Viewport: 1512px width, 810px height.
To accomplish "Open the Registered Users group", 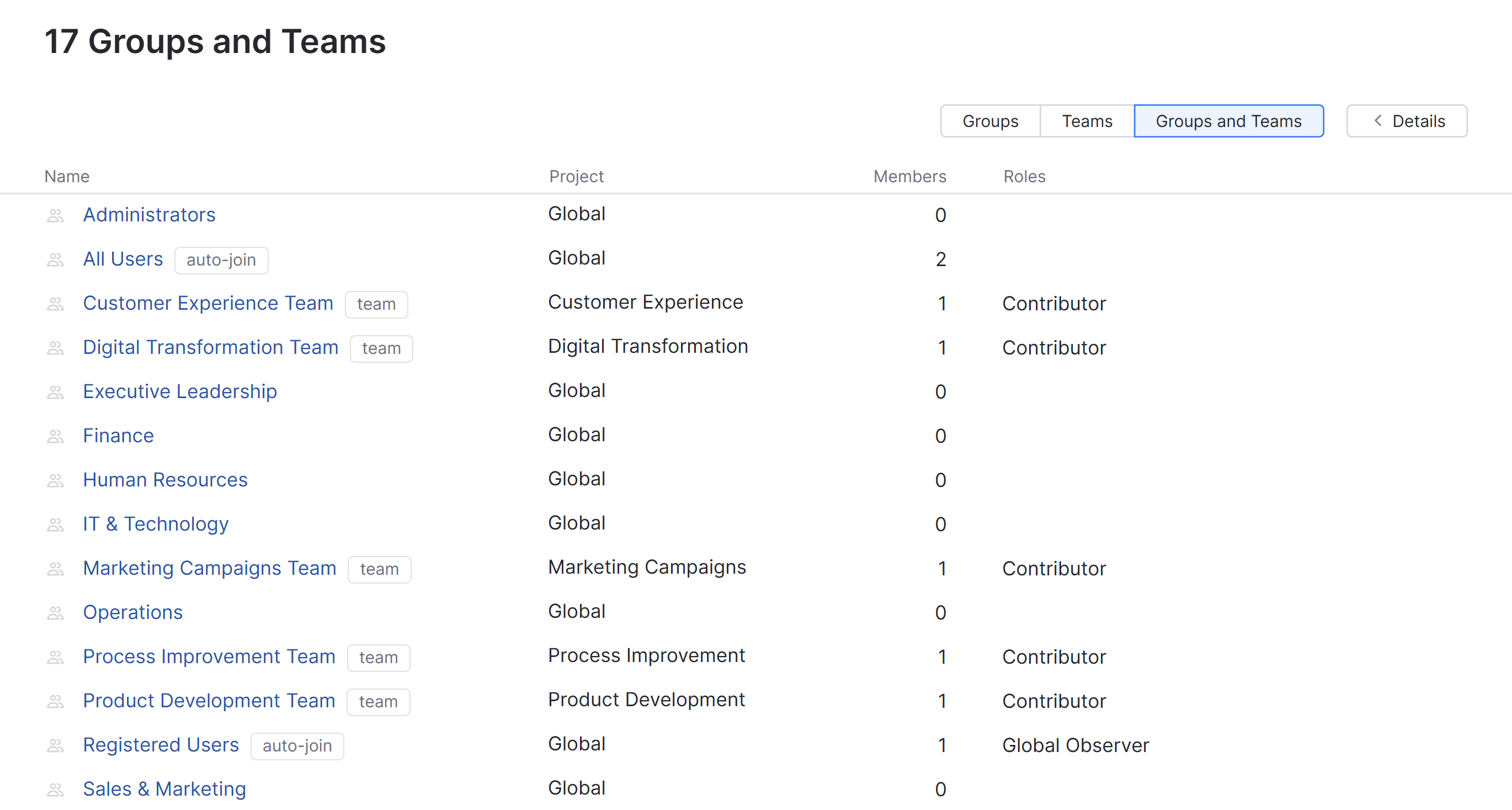I will (x=161, y=745).
